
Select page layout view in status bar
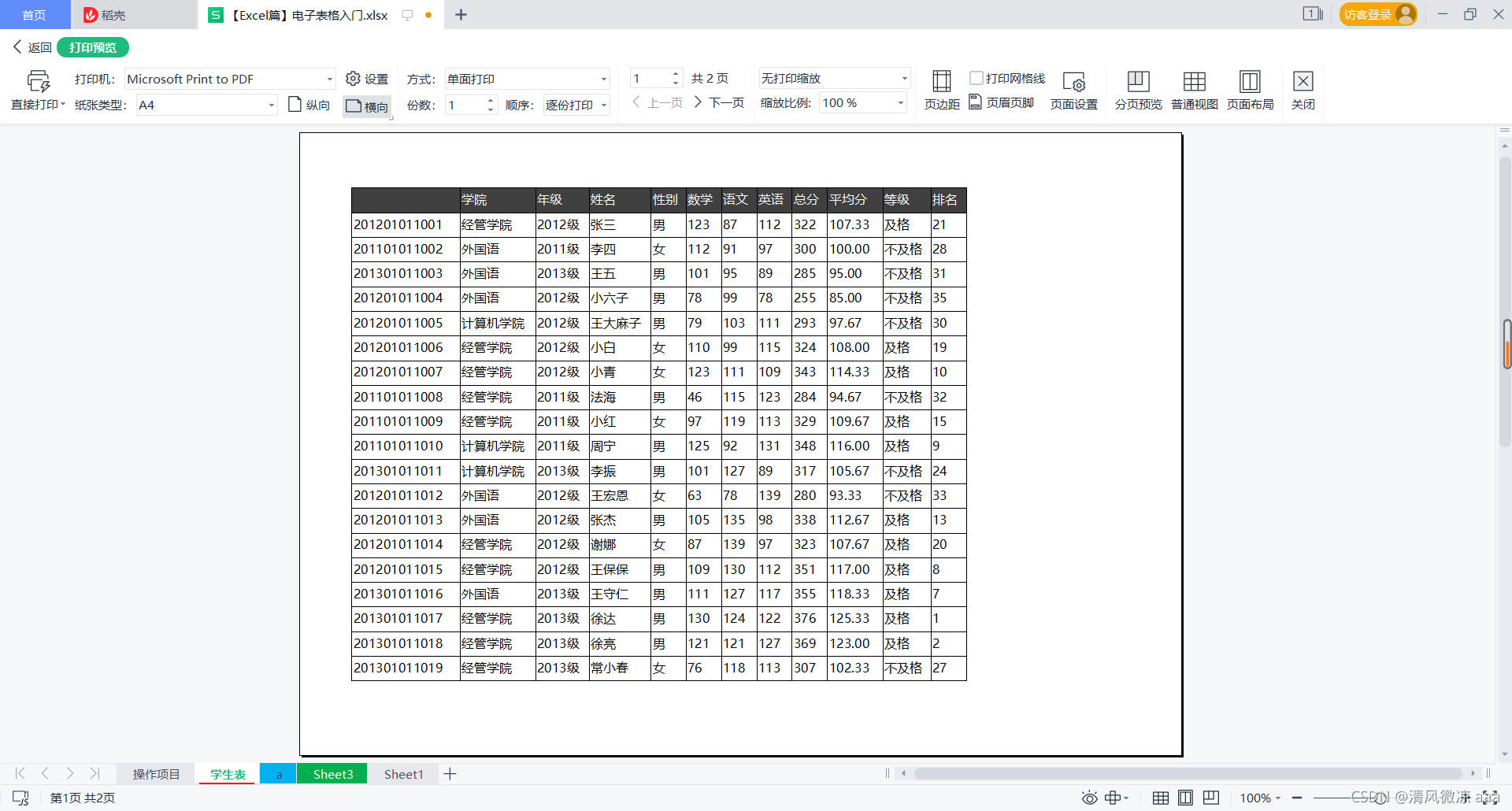coord(1185,798)
